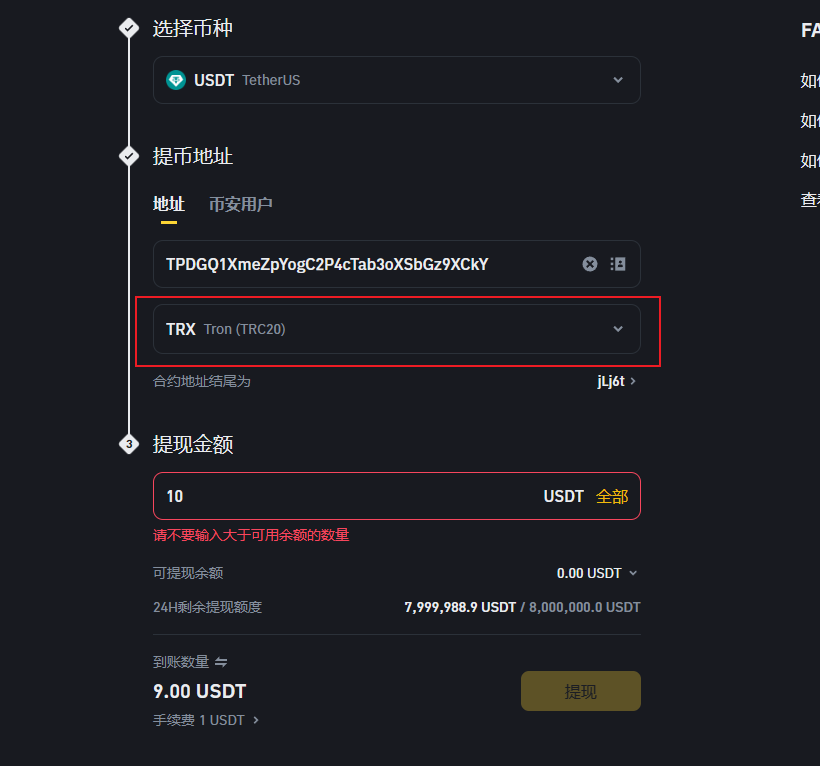The width and height of the screenshot is (820, 766).
Task: Click the step 3 circle indicator beside 提现金额
Action: pos(128,444)
